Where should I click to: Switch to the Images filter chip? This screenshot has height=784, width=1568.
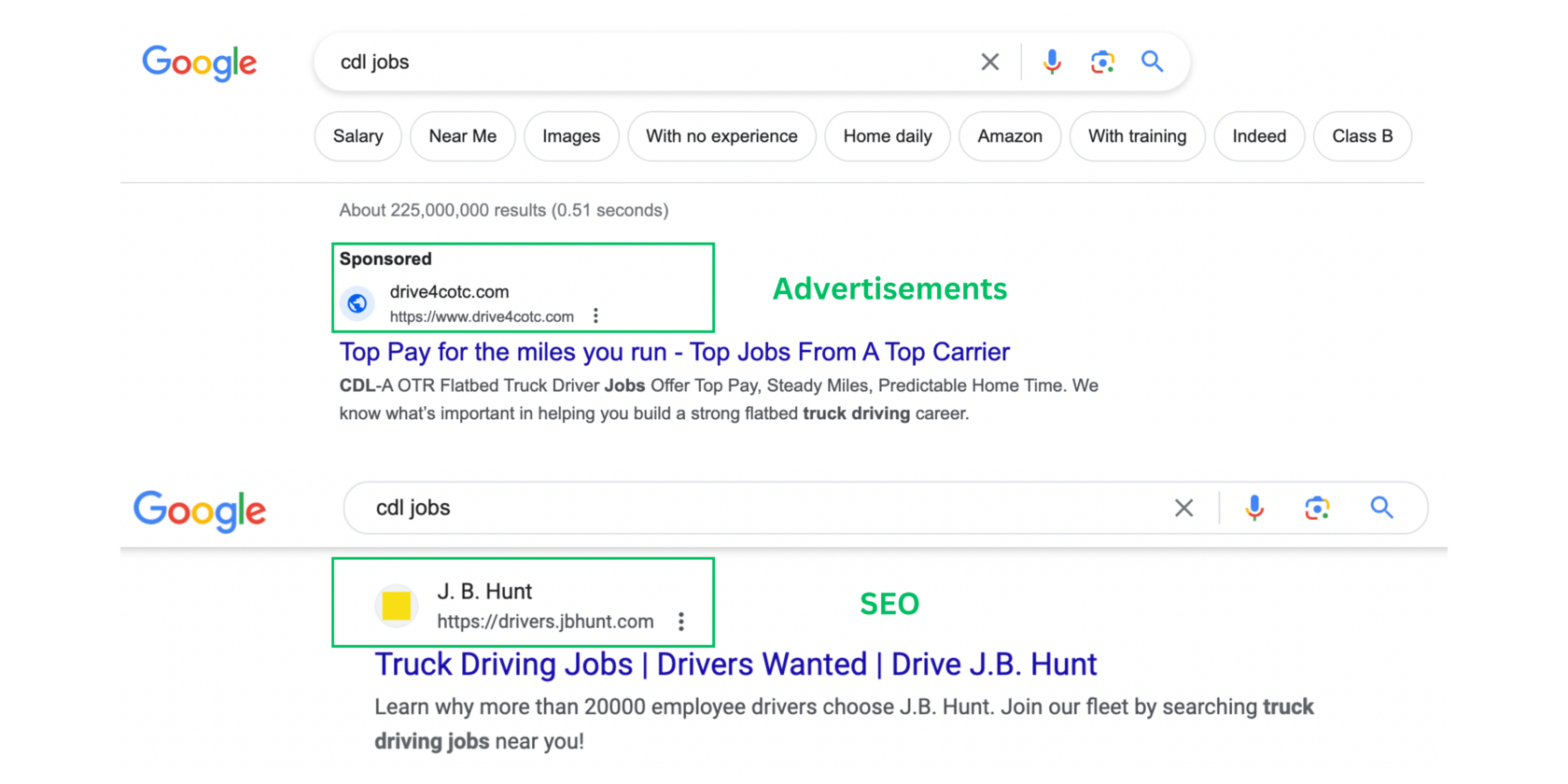pyautogui.click(x=571, y=136)
